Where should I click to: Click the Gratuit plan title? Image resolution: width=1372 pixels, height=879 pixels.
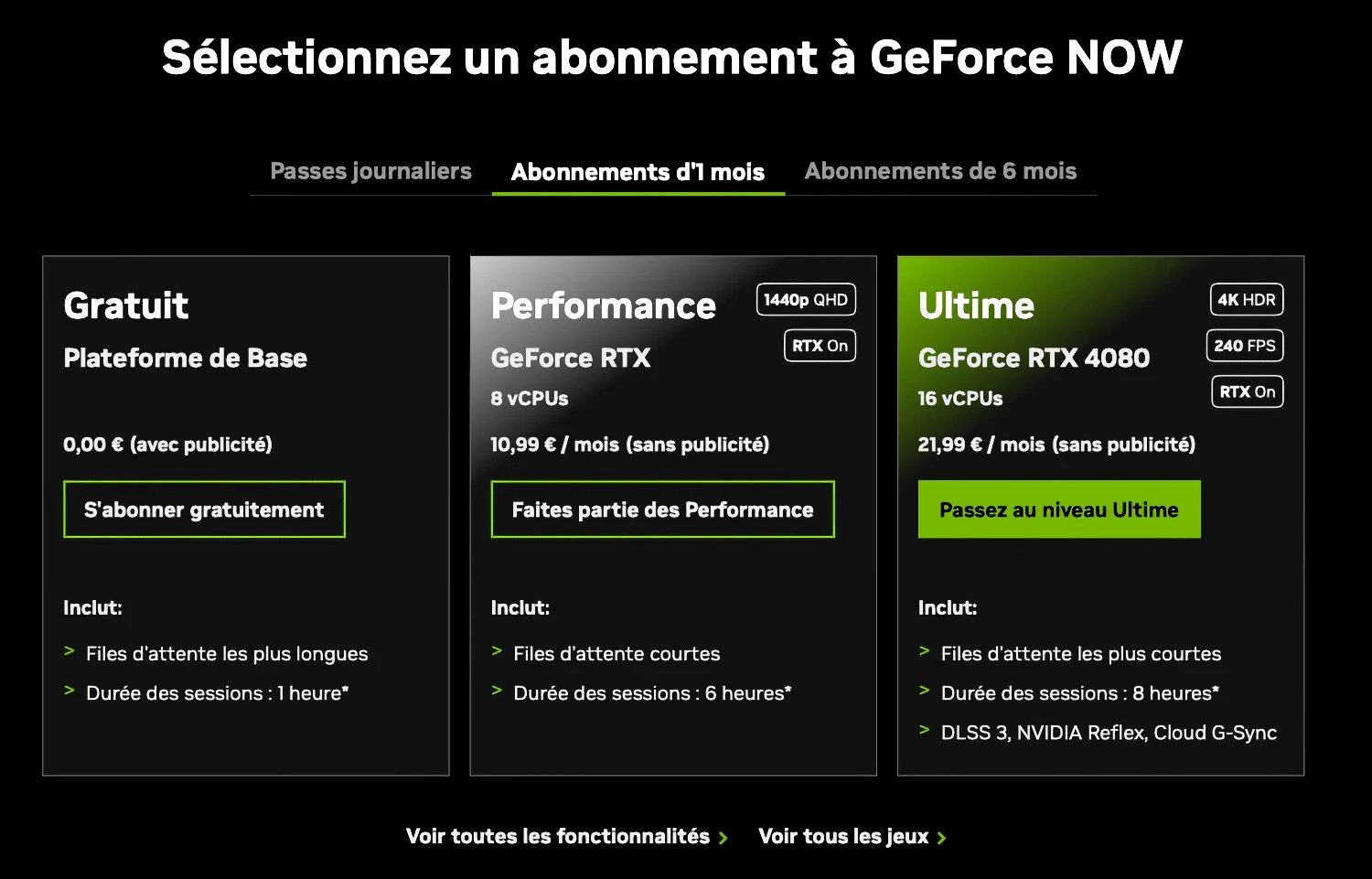point(126,306)
